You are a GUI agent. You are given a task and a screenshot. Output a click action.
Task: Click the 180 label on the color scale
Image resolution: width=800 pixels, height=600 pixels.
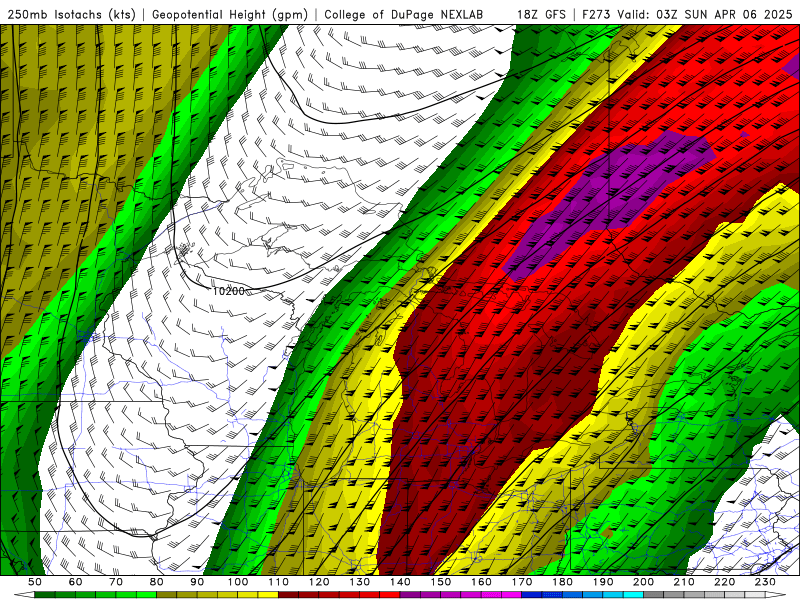click(x=562, y=582)
